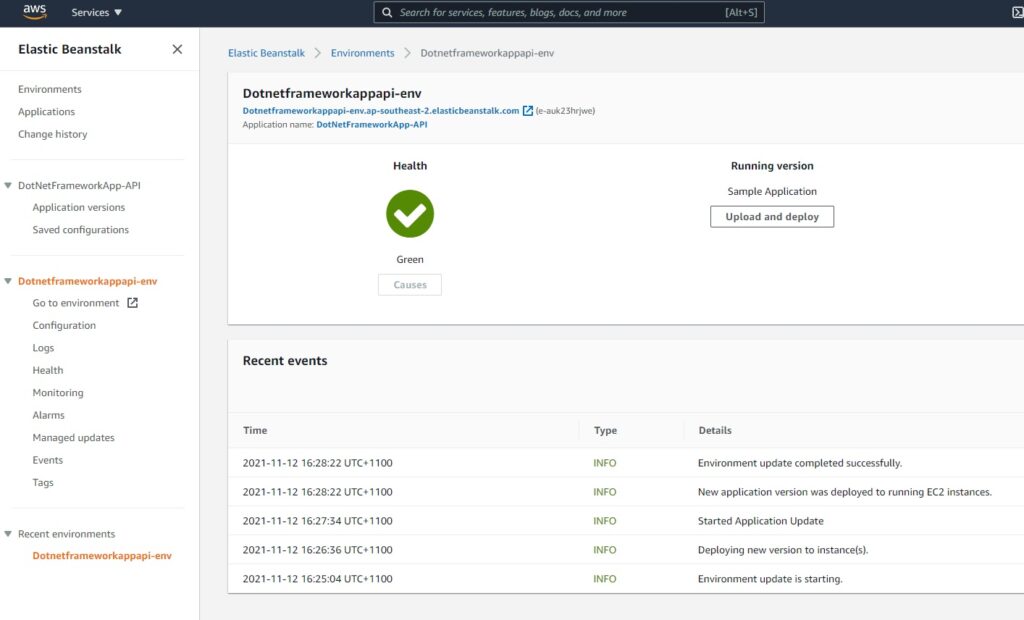
Task: Select Monitoring under the environment menu
Action: [57, 392]
